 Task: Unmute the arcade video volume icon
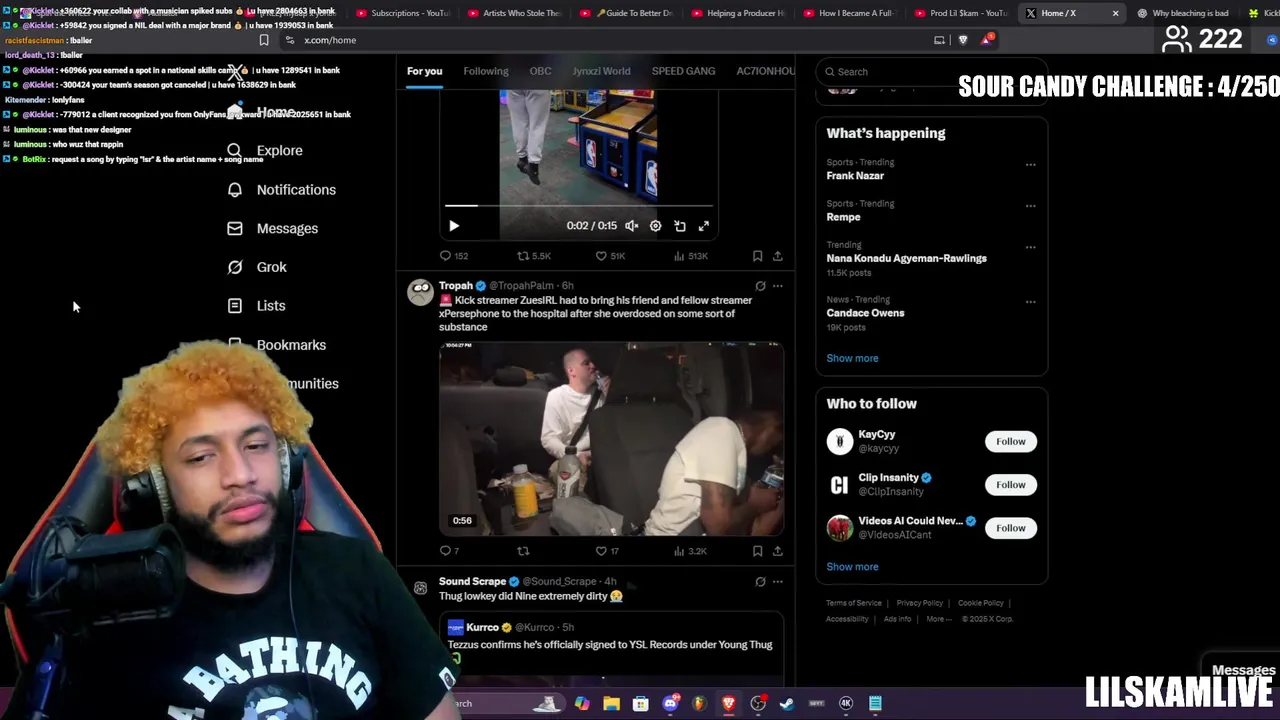[x=631, y=226]
